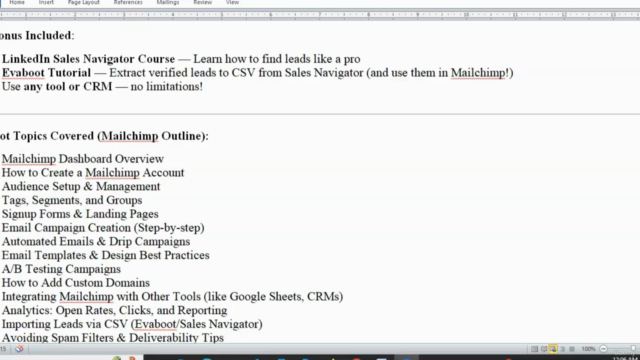
Task: Click the zoom out minus button
Action: (604, 349)
